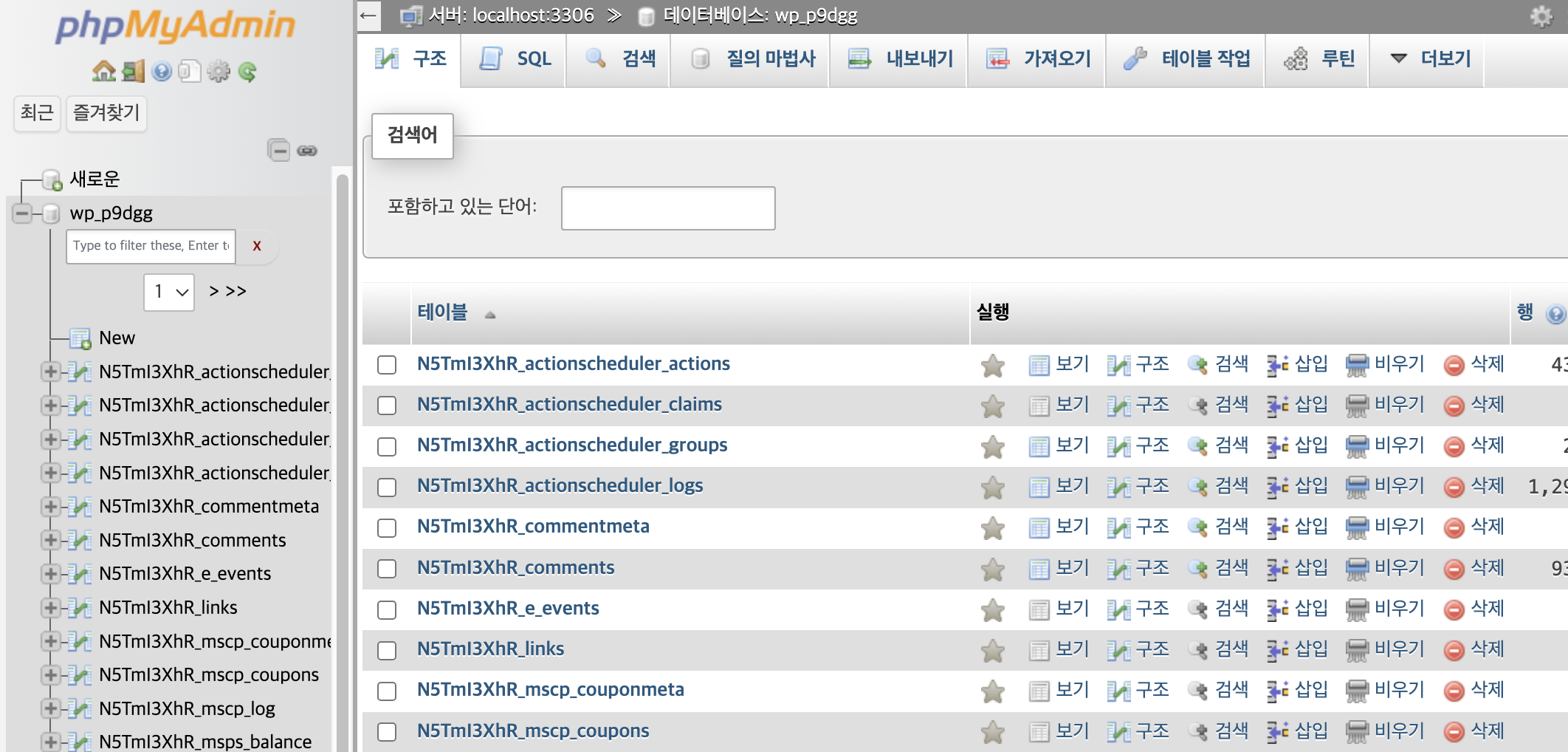Viewport: 1568px width, 752px height.
Task: Click the 즐겨찾기 favorites button
Action: (x=106, y=113)
